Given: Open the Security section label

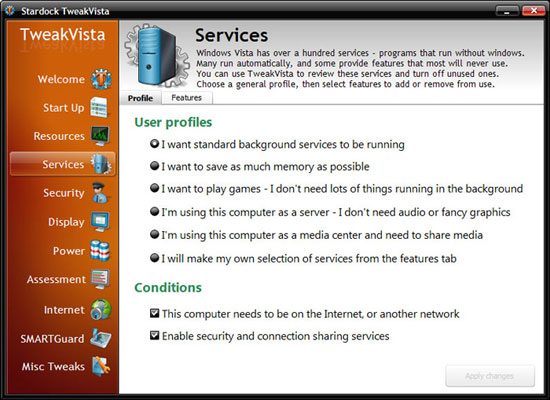Looking at the screenshot, I should [63, 193].
